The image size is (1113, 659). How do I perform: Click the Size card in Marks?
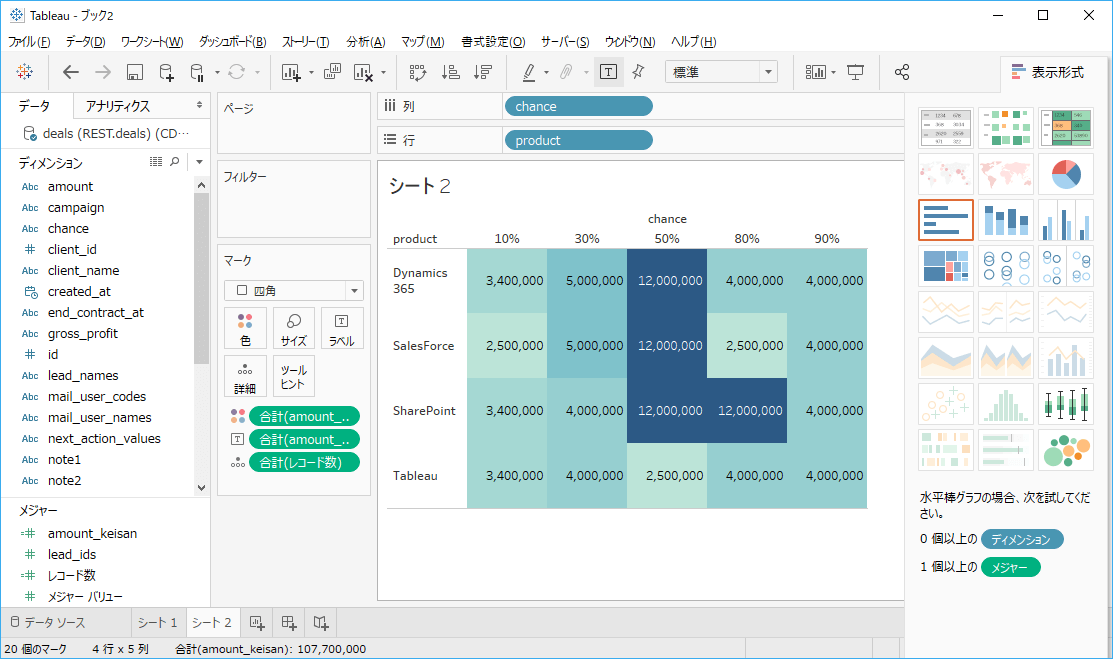[x=293, y=328]
